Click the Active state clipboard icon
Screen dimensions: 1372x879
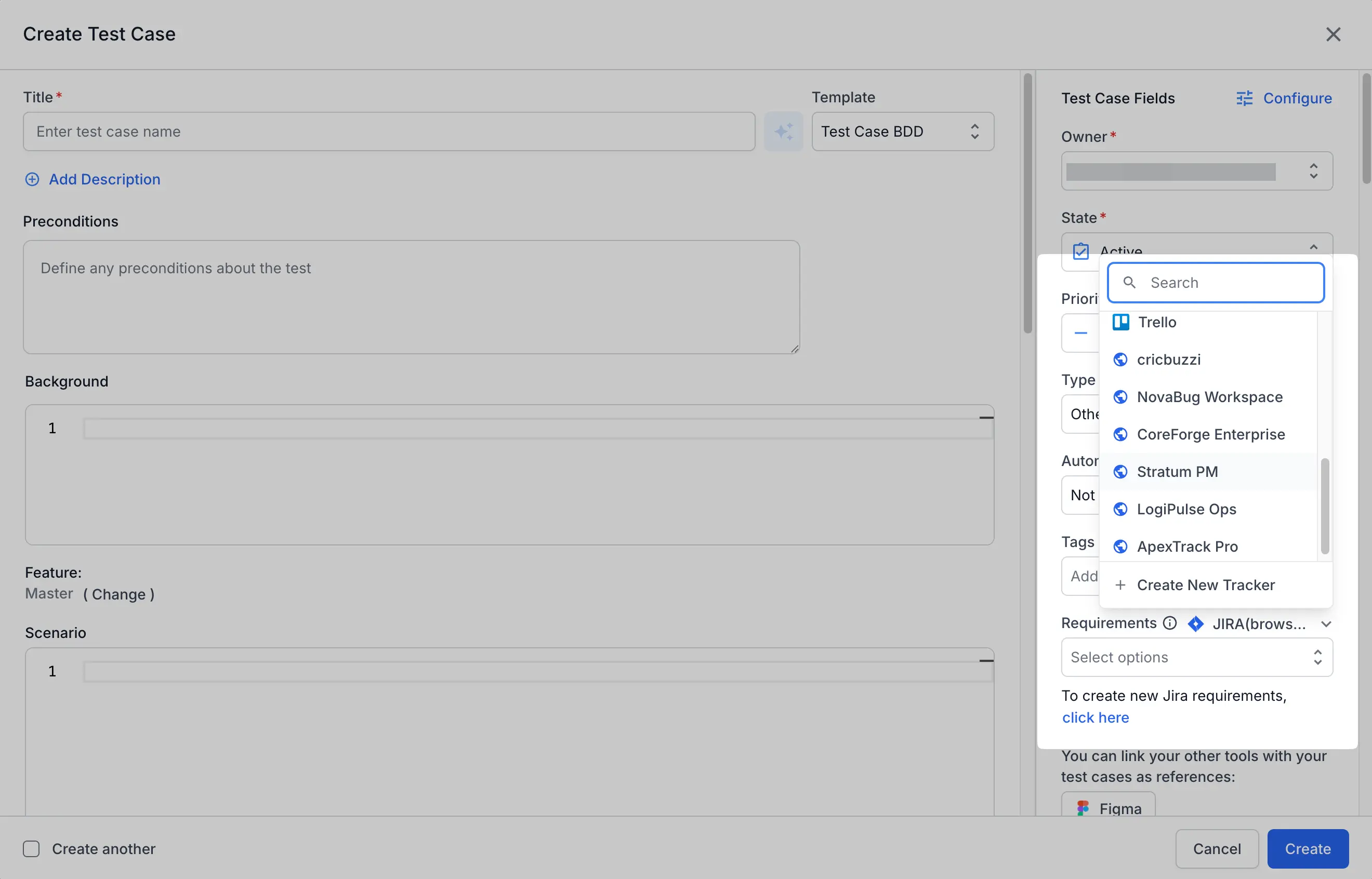coord(1081,251)
